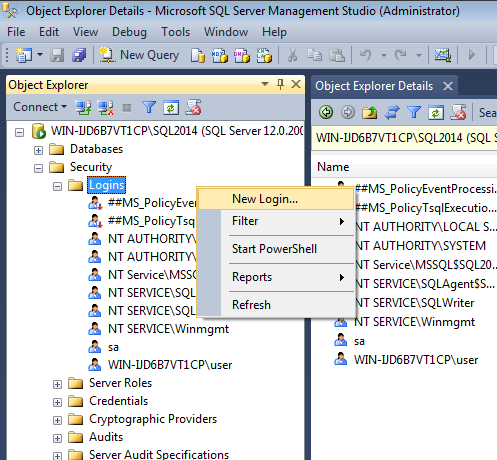The image size is (497, 460).
Task: Expand the Audits folder
Action: point(57,438)
